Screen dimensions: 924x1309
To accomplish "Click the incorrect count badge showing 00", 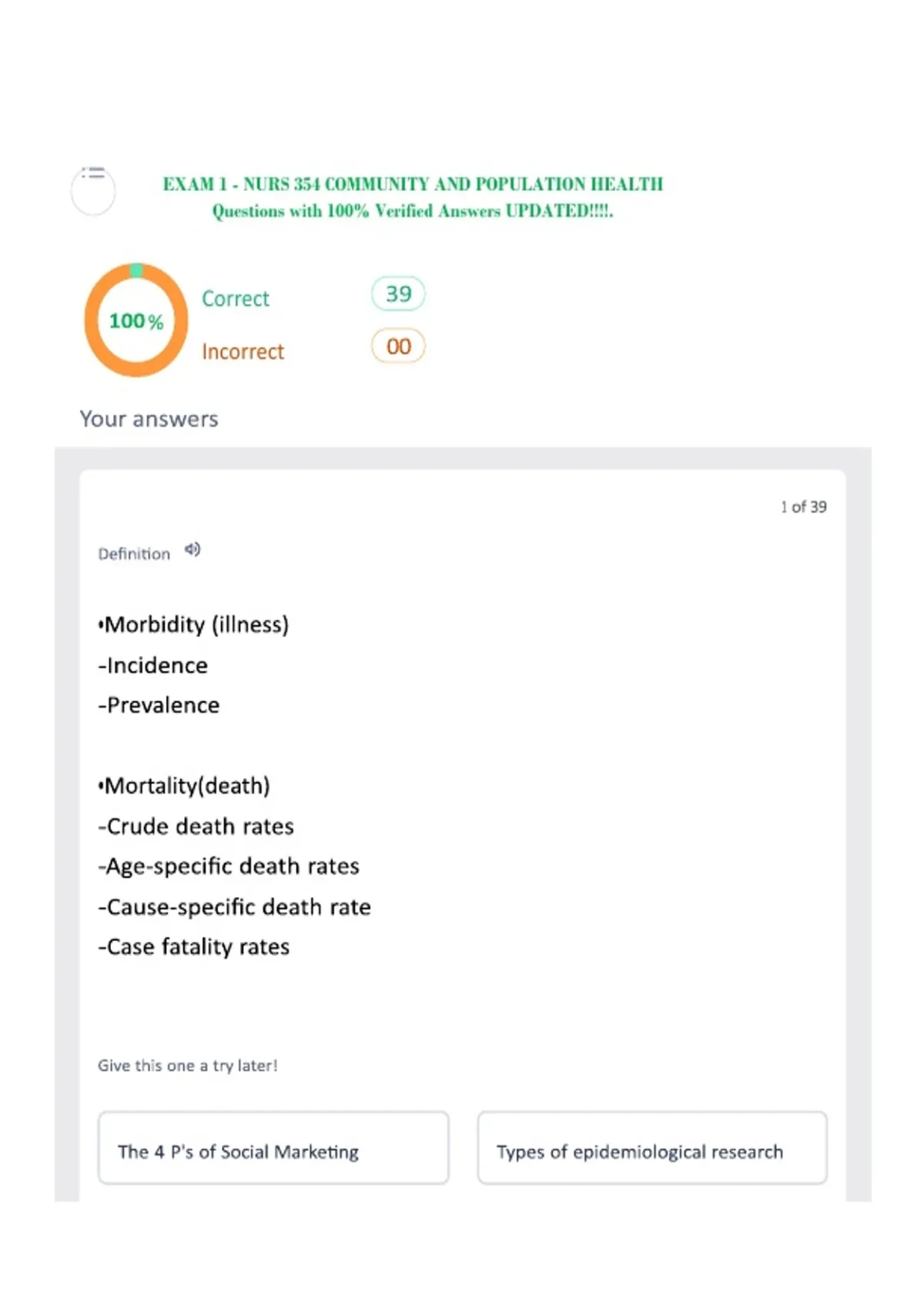I will click(x=398, y=346).
